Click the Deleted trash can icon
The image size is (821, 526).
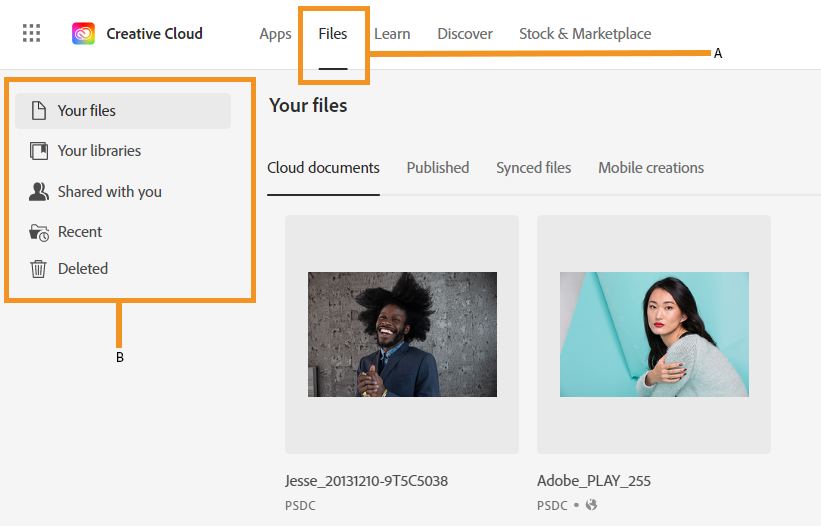click(x=39, y=269)
